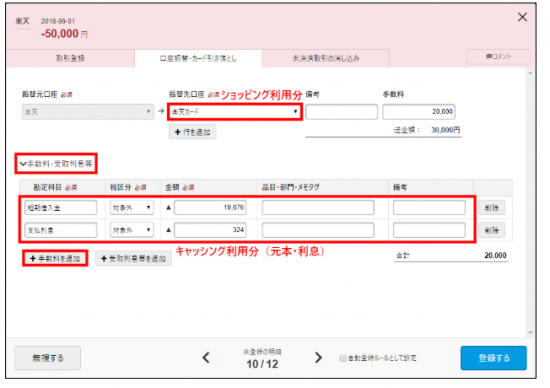Click the scrollbar down arrow
This screenshot has width=550, height=388.
[x=530, y=332]
